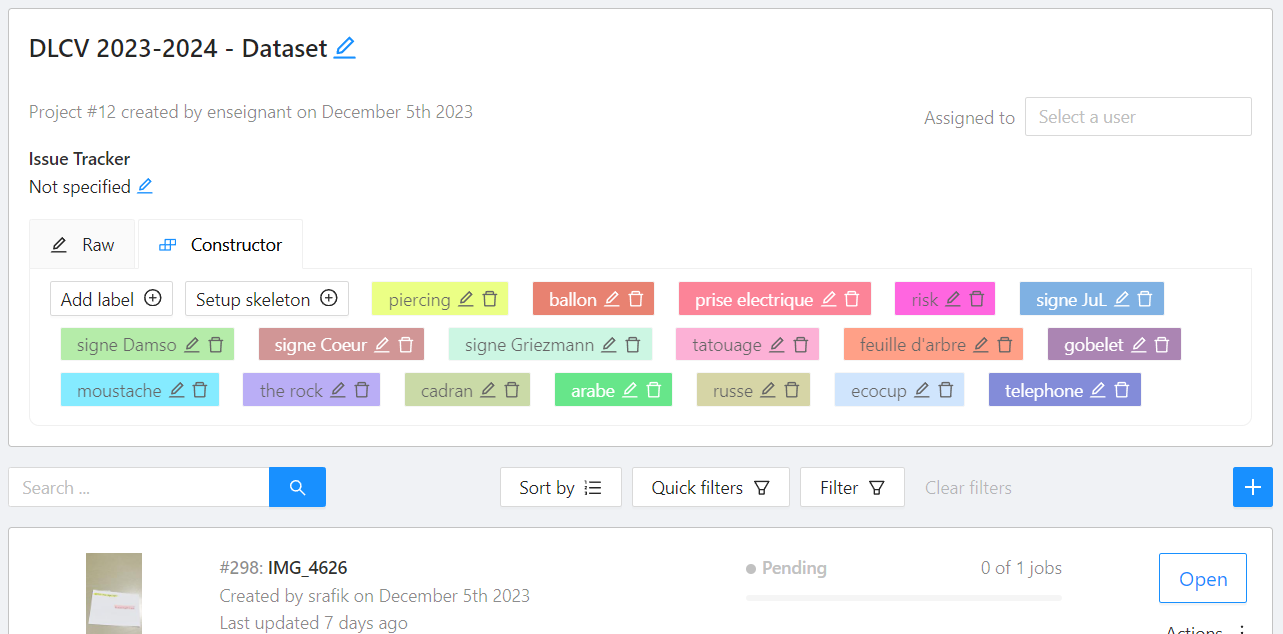Edit the signe Griezmann label
1283x634 pixels.
[x=609, y=345]
